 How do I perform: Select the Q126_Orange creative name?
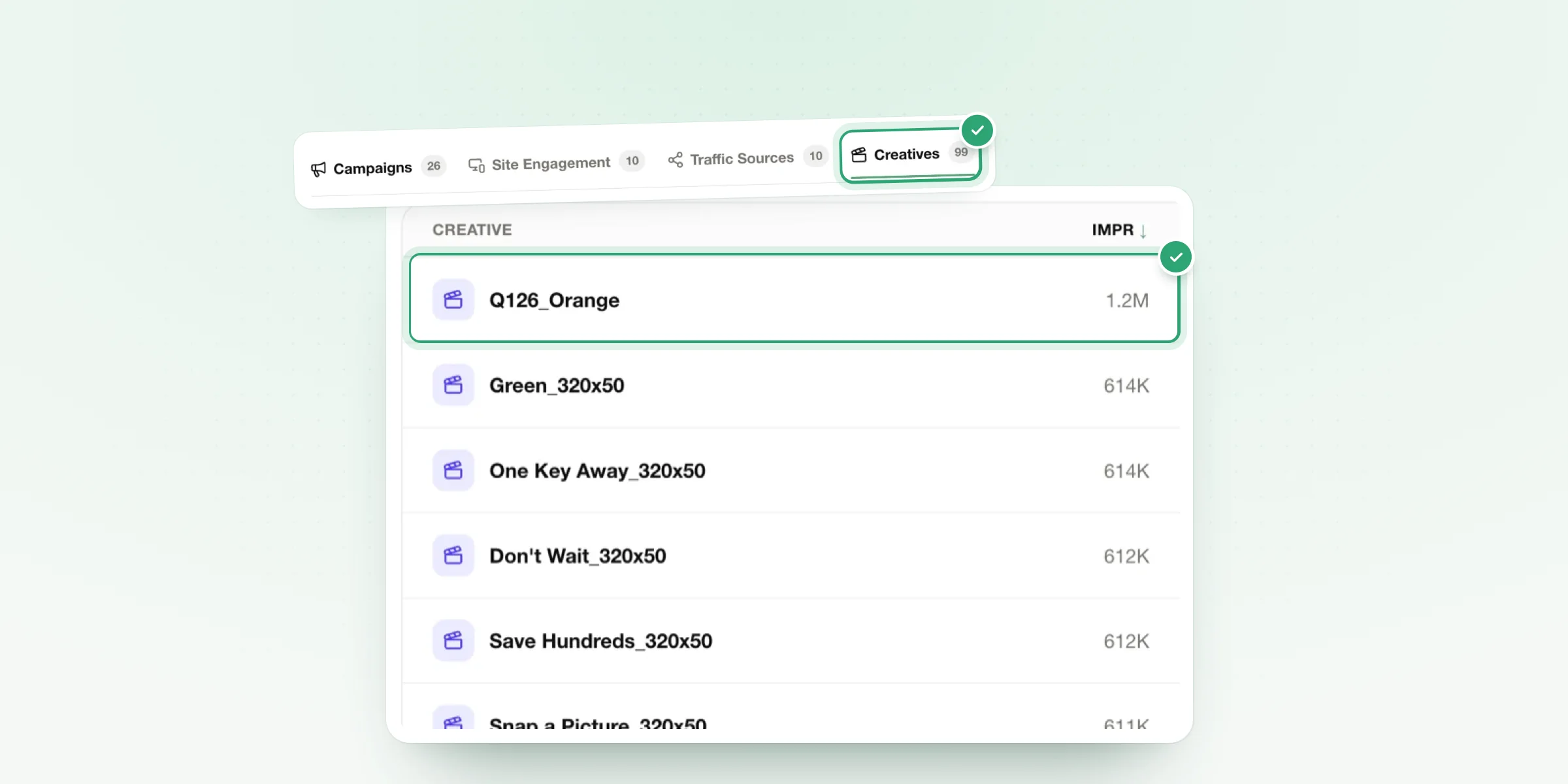[554, 301]
